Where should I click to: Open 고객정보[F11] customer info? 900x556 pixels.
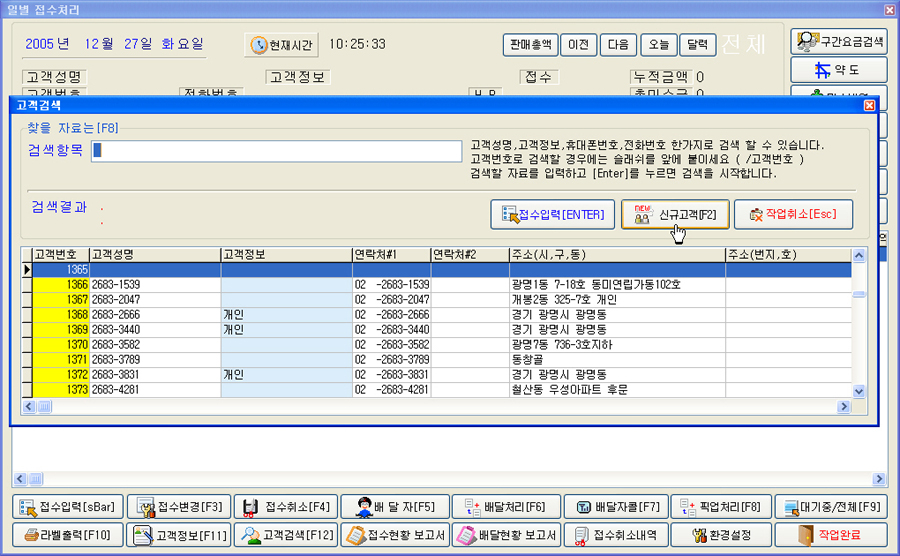pyautogui.click(x=179, y=535)
